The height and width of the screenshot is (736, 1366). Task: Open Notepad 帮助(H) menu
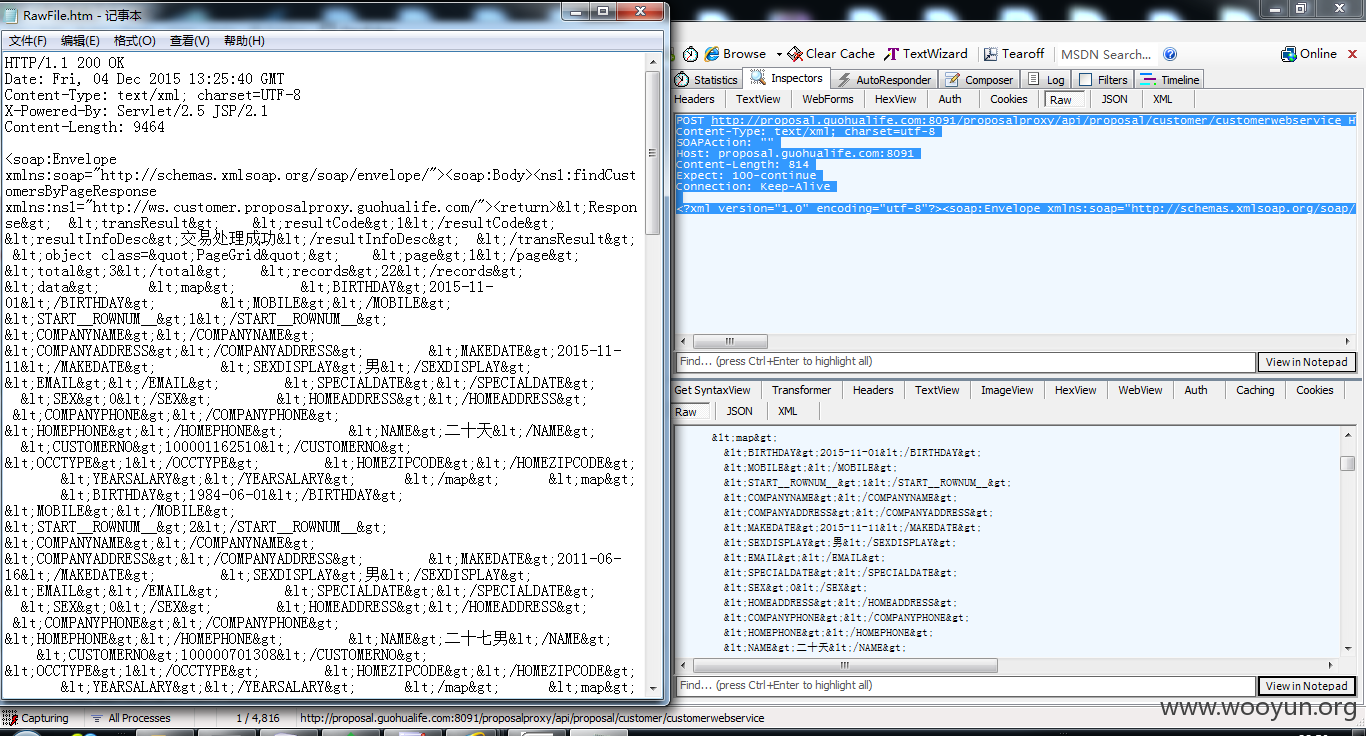(244, 41)
